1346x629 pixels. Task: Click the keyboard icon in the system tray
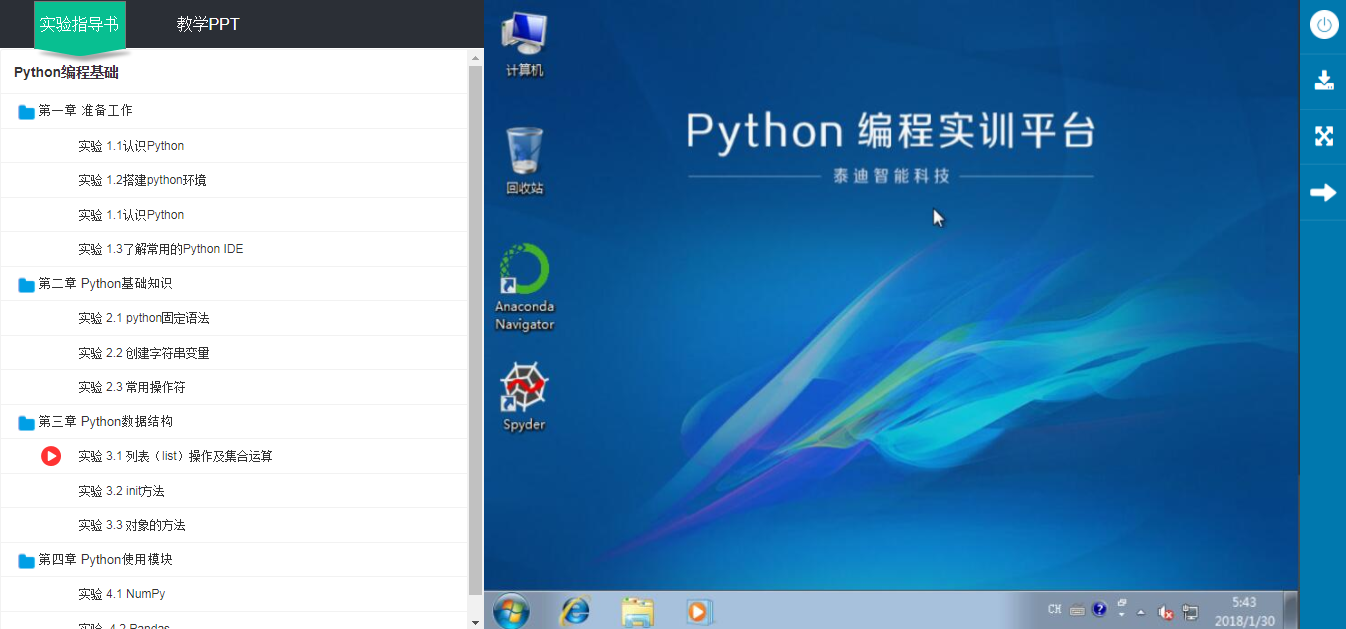(x=1077, y=610)
